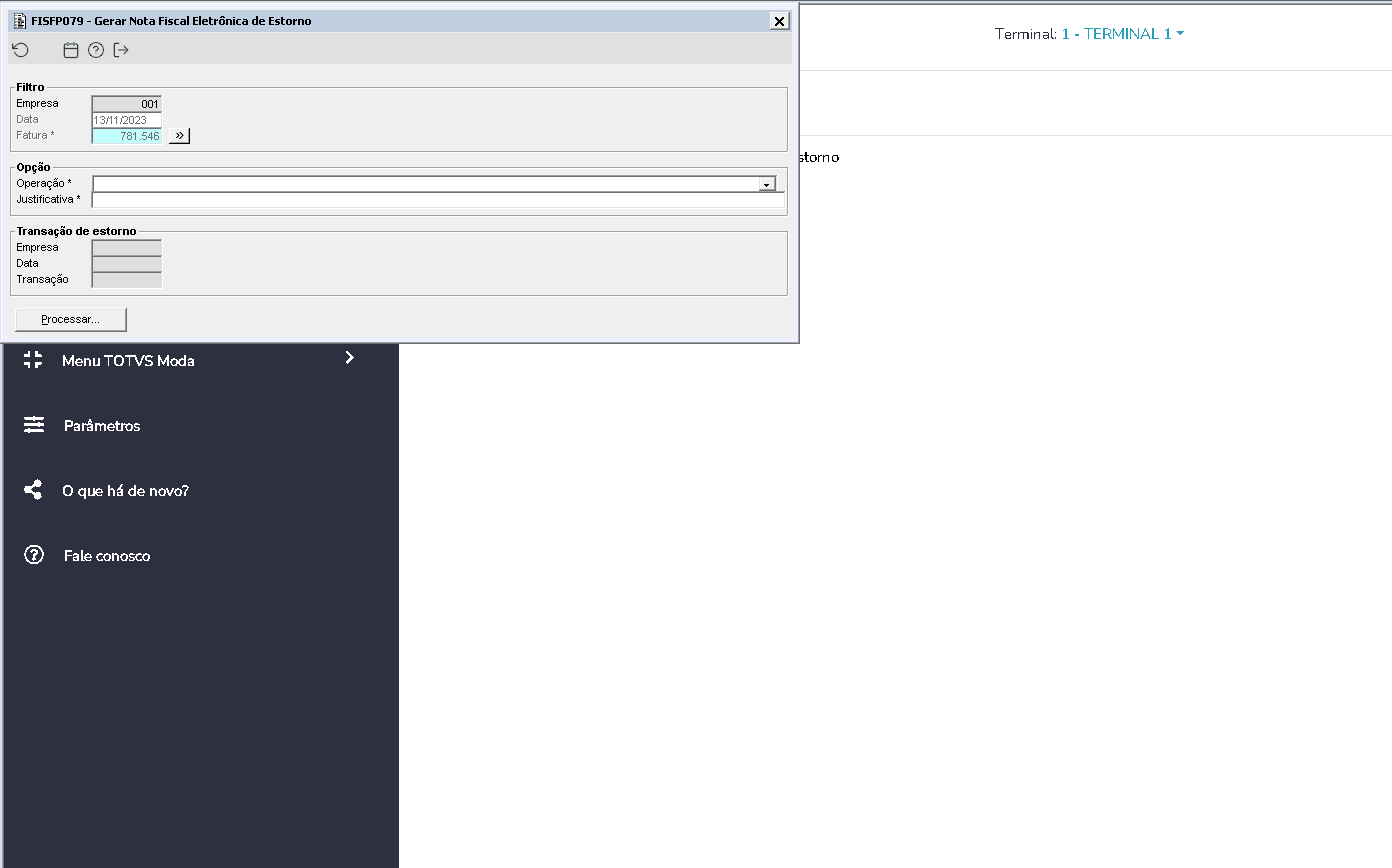This screenshot has height=868, width=1392.
Task: Click the Operação combo box field
Action: pos(435,184)
